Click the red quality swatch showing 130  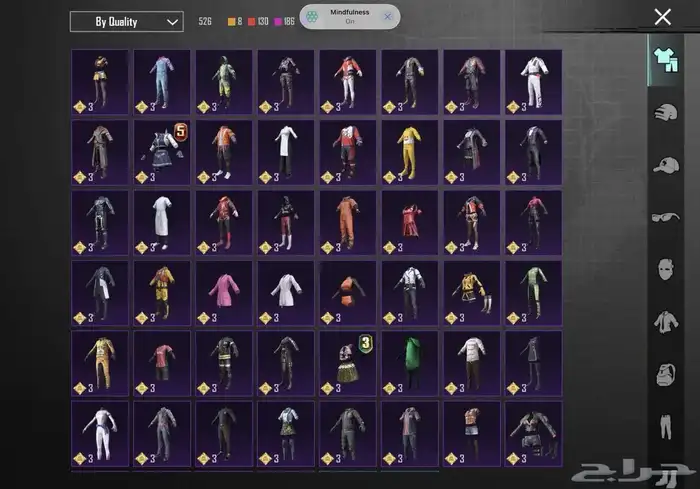(252, 21)
